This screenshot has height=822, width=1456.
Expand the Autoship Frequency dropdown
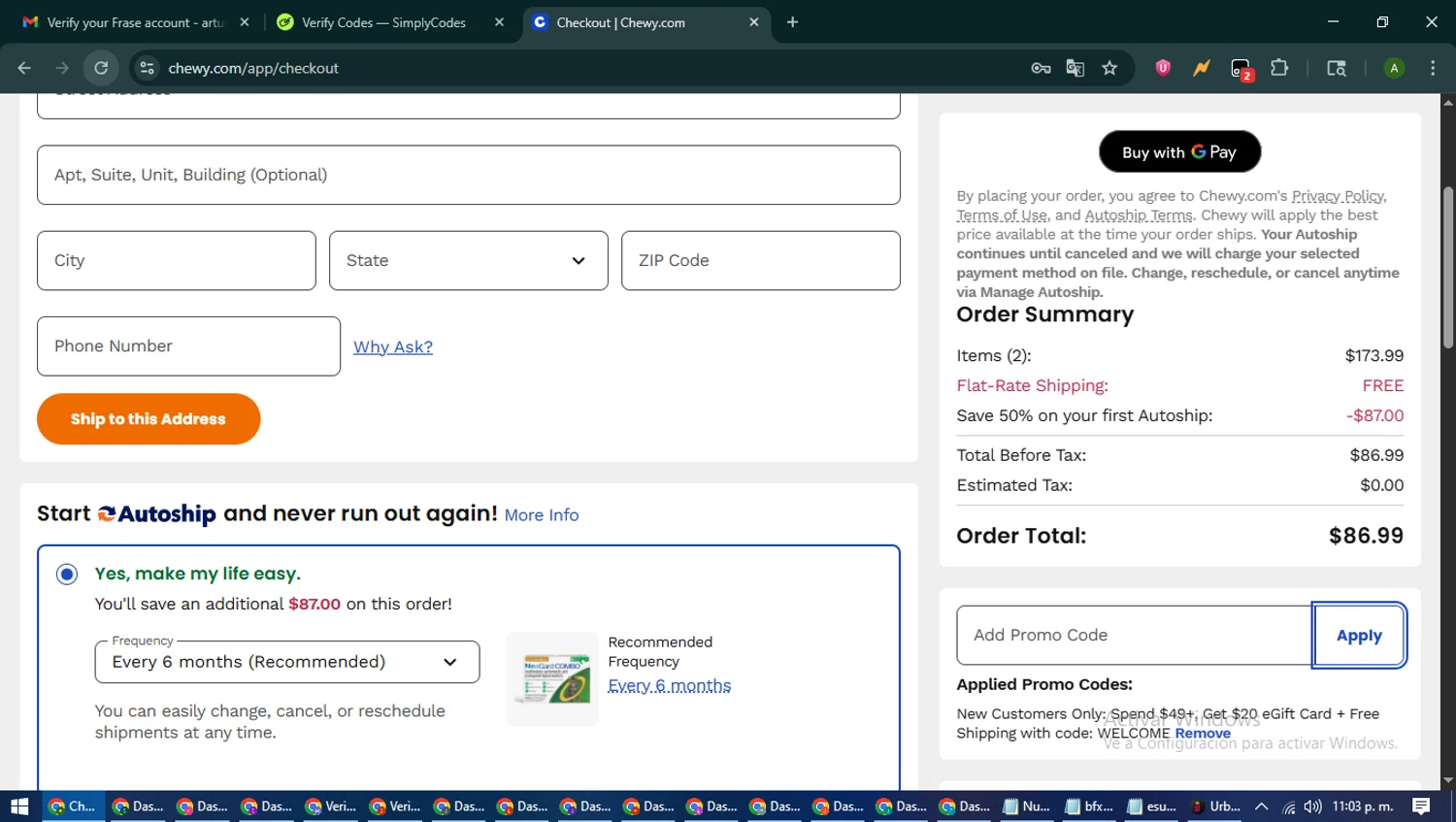pyautogui.click(x=287, y=662)
